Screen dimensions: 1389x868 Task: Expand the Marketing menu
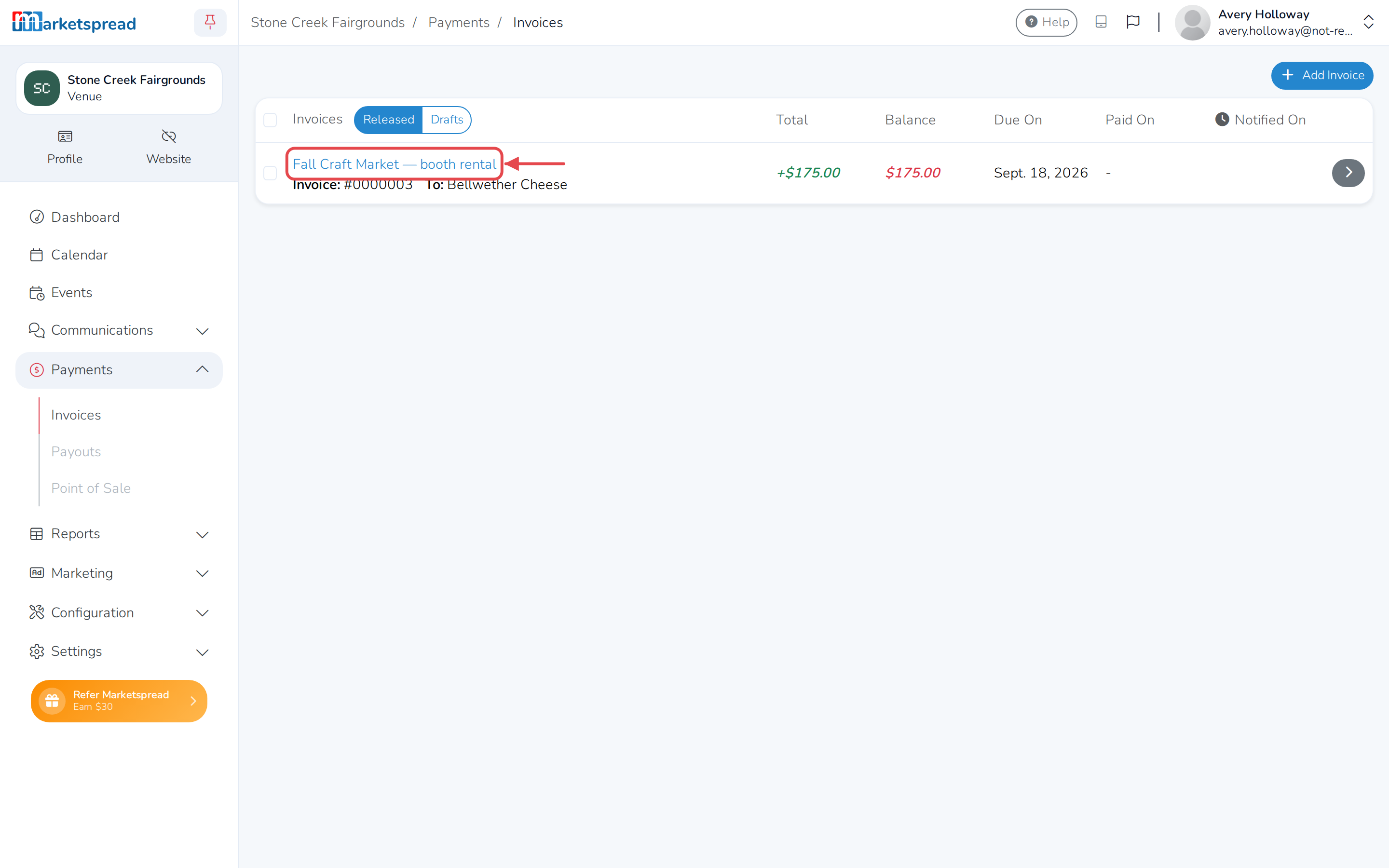point(119,573)
